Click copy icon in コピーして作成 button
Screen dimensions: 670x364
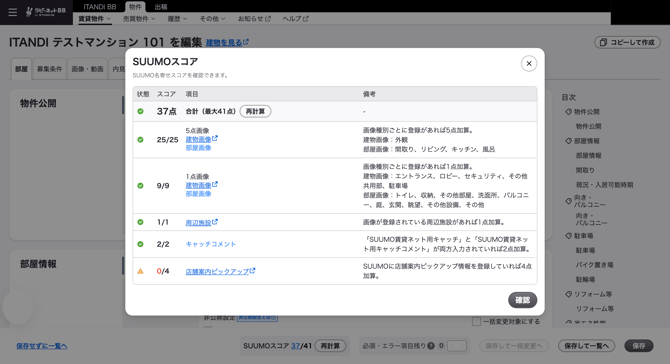click(603, 42)
